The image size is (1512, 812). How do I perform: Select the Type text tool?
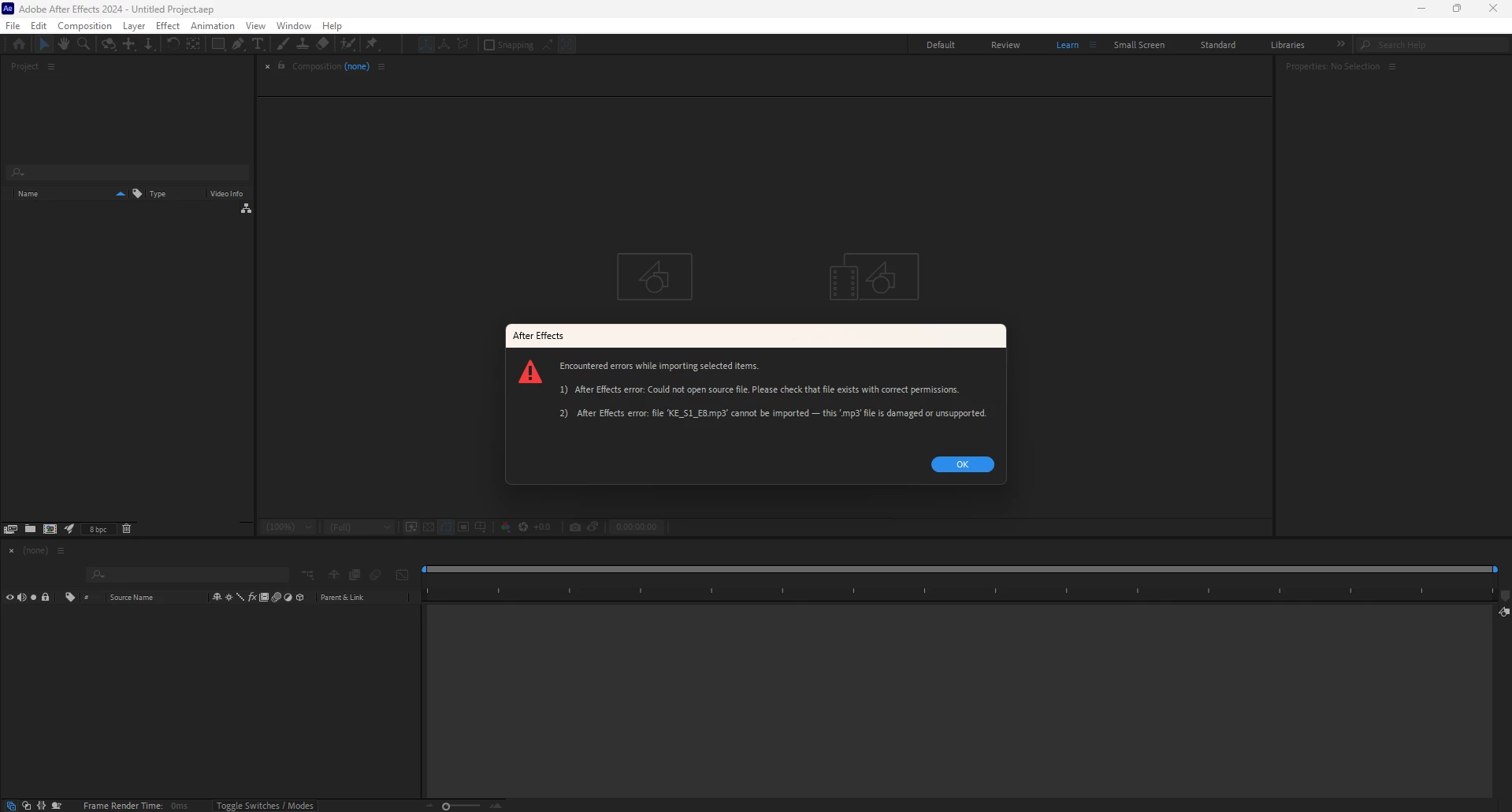(258, 45)
